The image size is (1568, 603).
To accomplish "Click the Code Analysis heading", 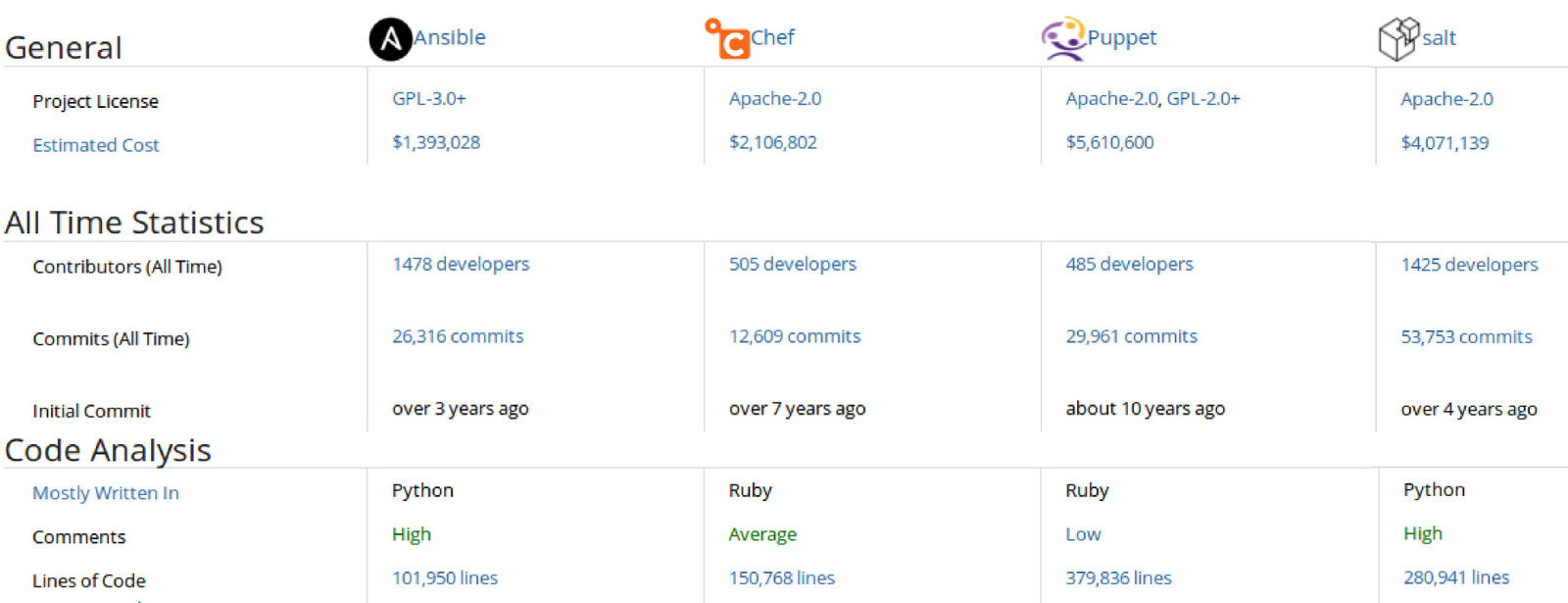I will [x=108, y=450].
